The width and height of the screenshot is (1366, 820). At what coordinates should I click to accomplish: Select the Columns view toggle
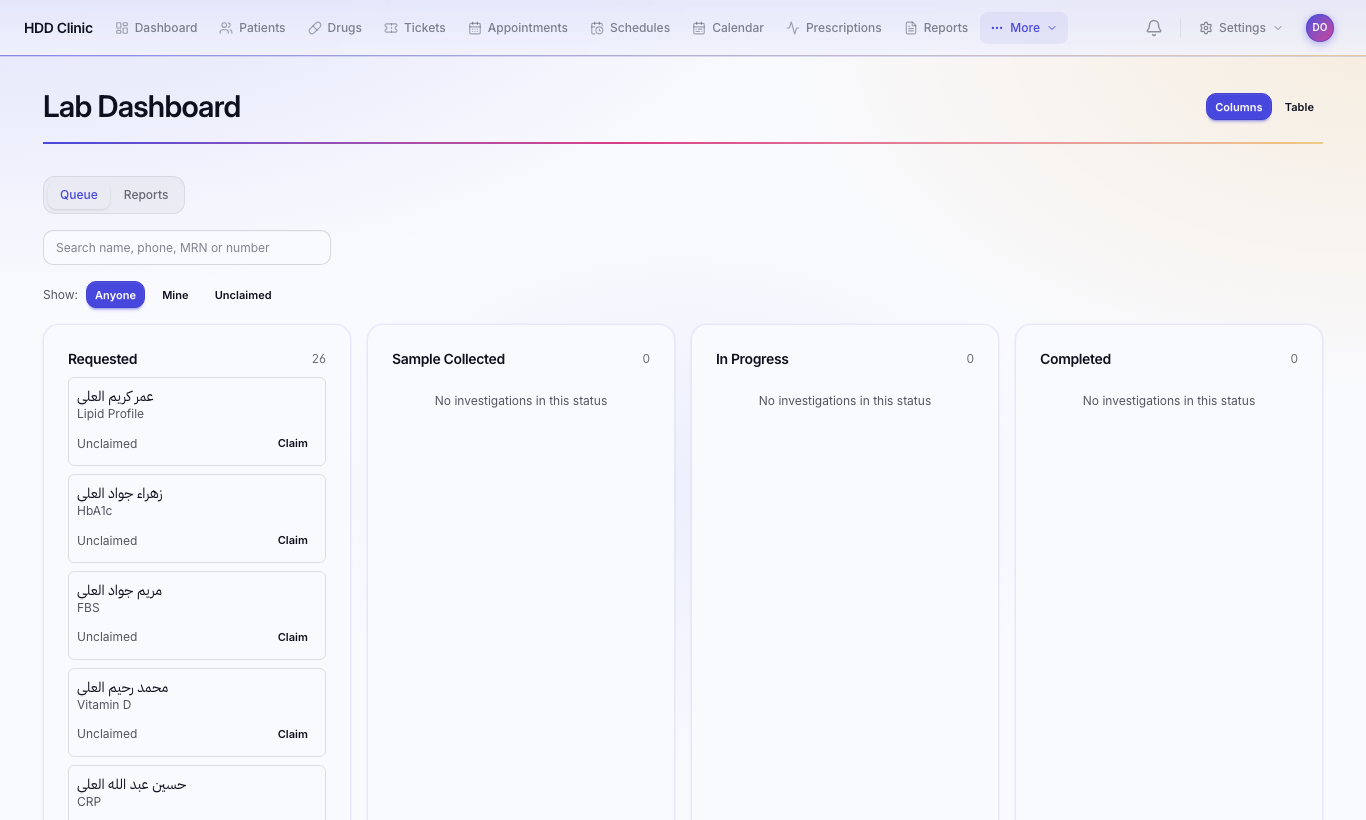(x=1239, y=107)
